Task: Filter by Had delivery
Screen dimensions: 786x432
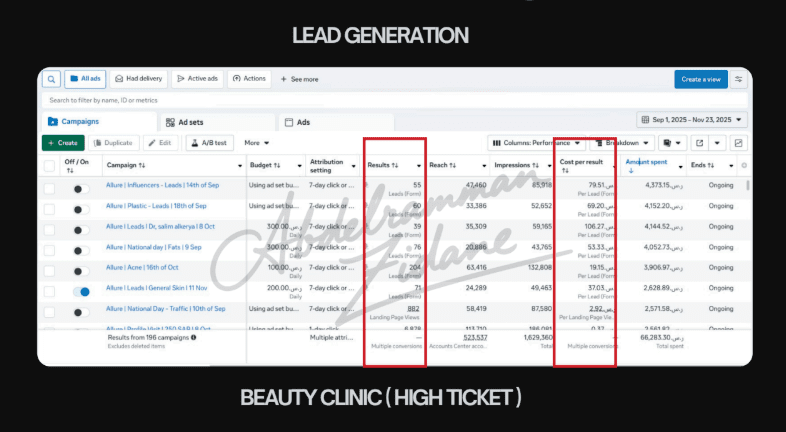Action: 138,79
